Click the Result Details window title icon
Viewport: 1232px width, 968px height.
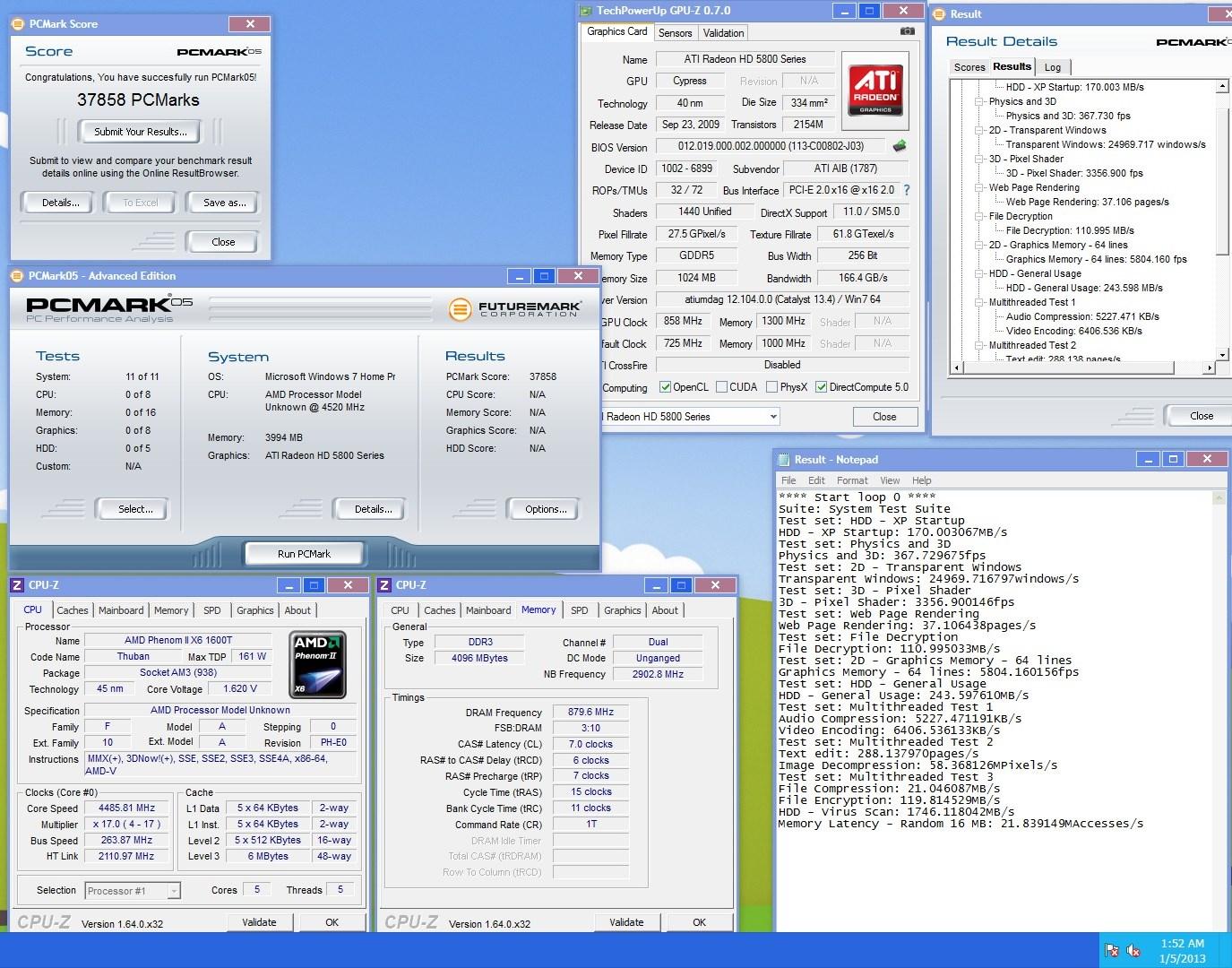coord(939,13)
